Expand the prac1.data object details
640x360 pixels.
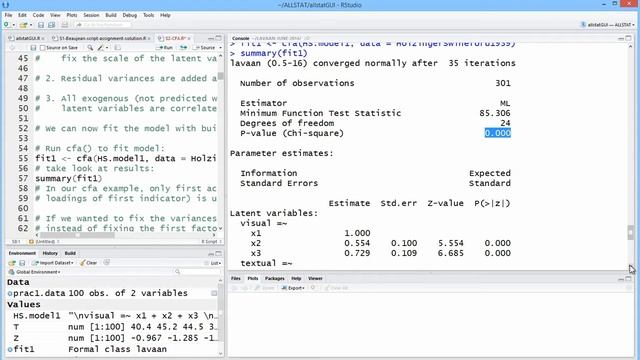tap(10, 293)
